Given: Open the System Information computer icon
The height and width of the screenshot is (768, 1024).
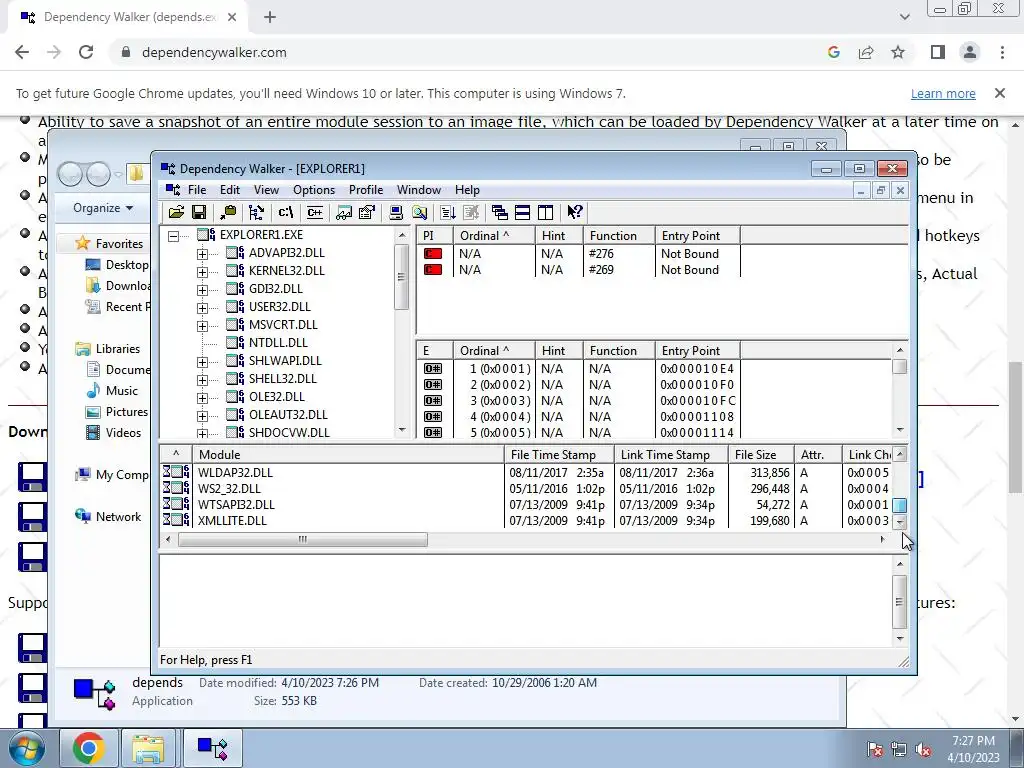Looking at the screenshot, I should pos(396,212).
